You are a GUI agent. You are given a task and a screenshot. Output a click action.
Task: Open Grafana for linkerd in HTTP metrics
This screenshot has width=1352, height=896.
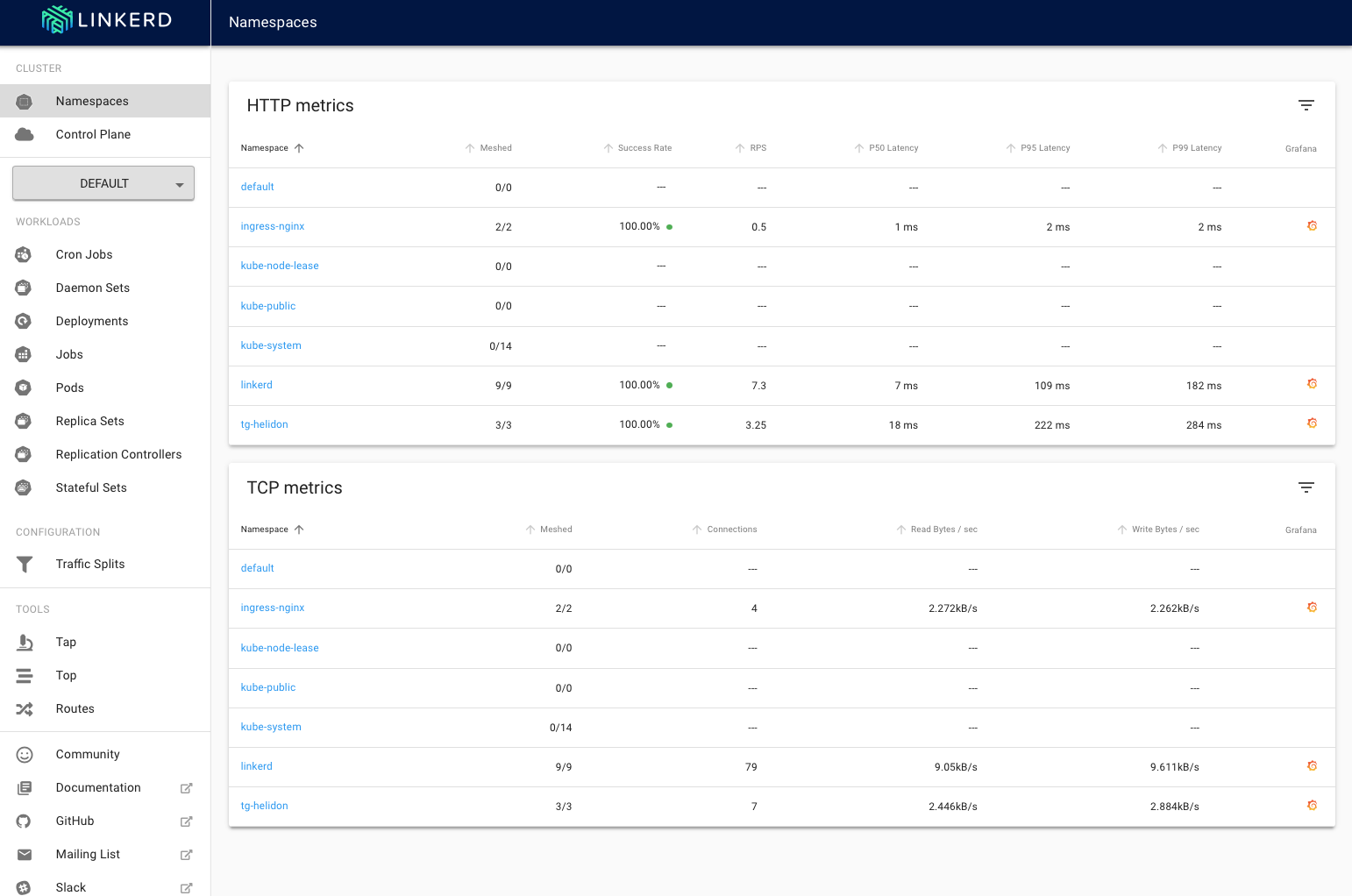(1312, 384)
